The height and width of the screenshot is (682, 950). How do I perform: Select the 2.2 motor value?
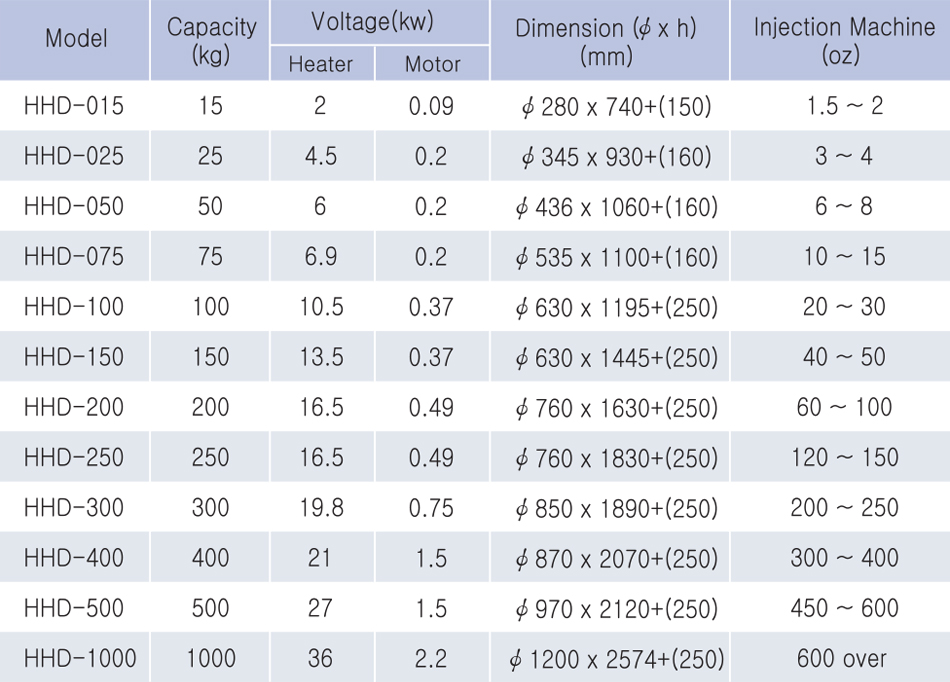431,658
